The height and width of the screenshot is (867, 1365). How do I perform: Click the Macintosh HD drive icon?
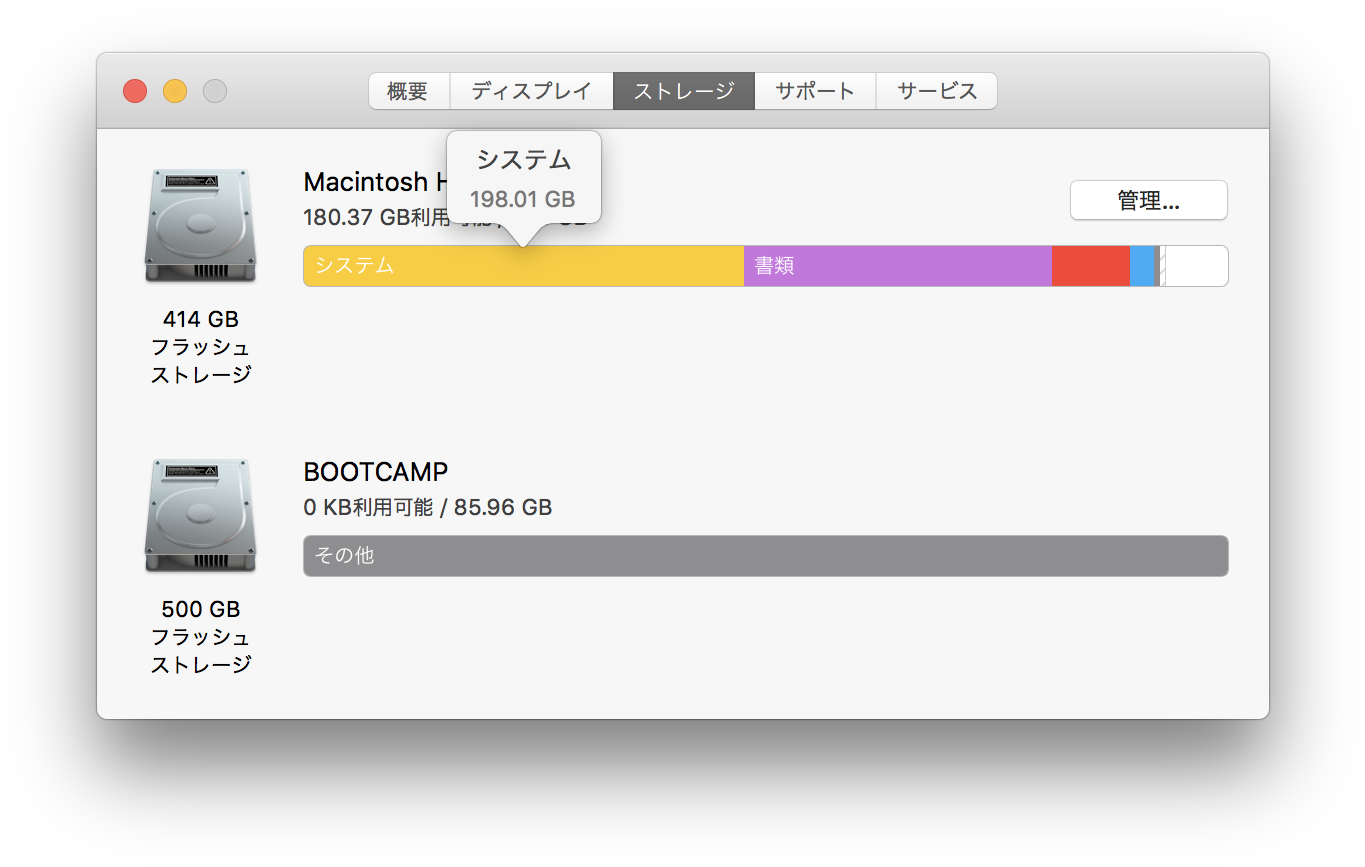(200, 225)
